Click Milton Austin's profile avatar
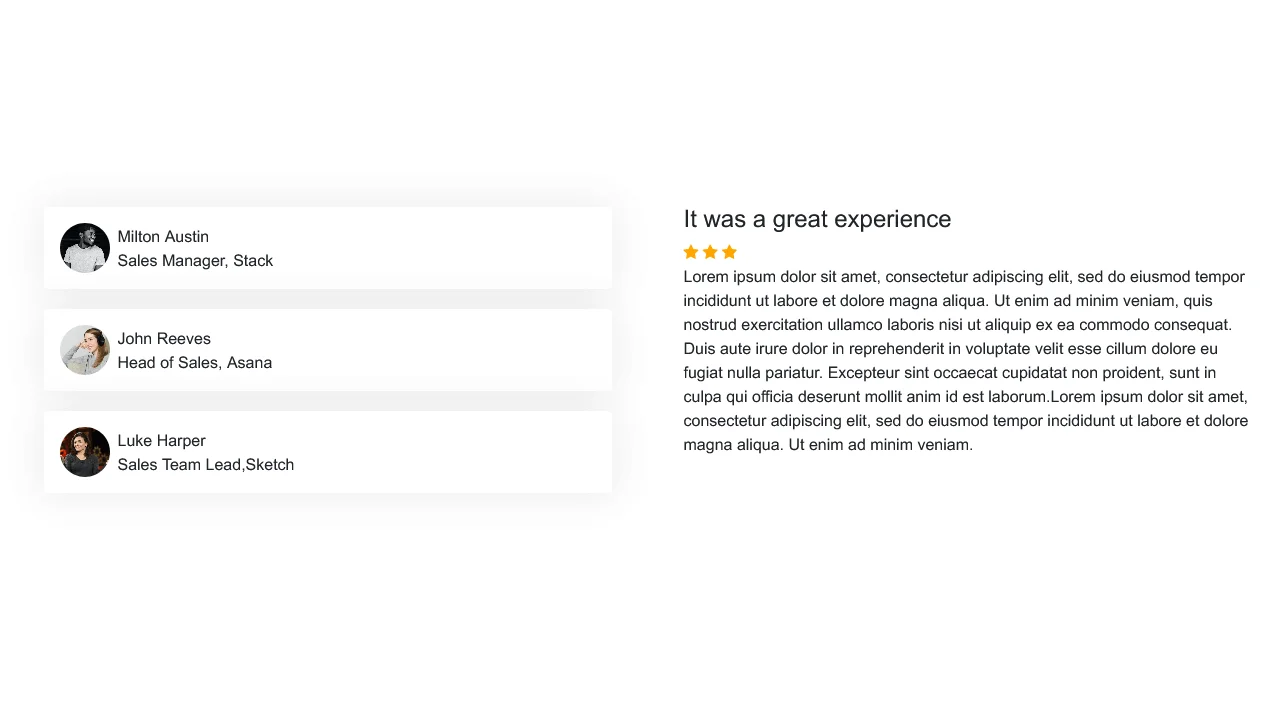Viewport: 1280px width, 720px height. tap(85, 248)
